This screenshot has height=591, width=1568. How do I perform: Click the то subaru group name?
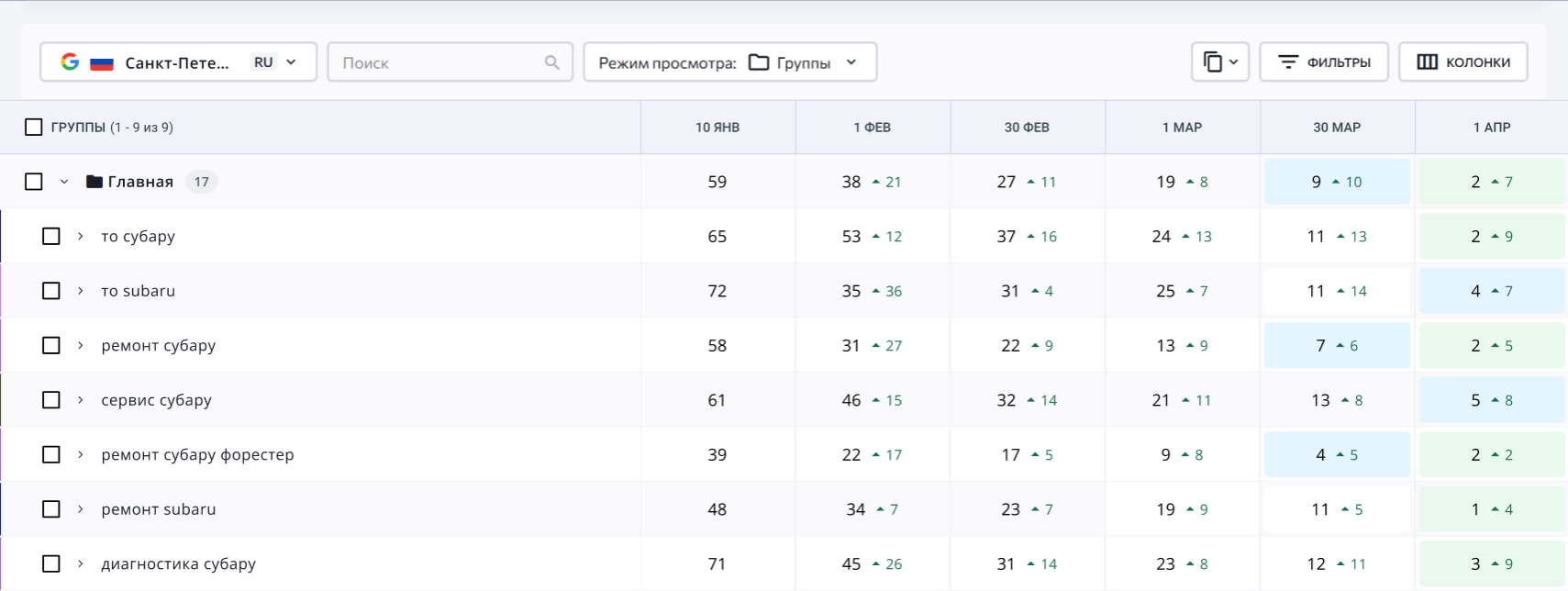point(139,291)
